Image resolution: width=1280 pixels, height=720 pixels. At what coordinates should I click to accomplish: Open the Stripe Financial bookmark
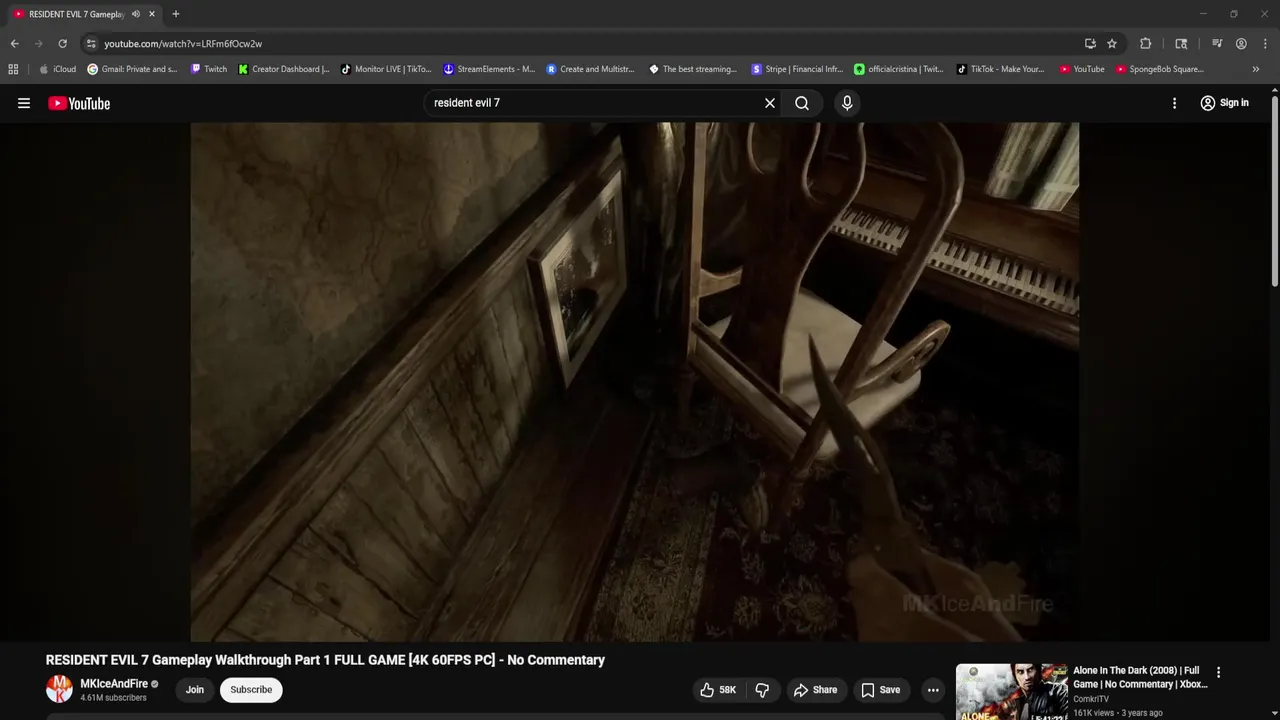click(797, 69)
